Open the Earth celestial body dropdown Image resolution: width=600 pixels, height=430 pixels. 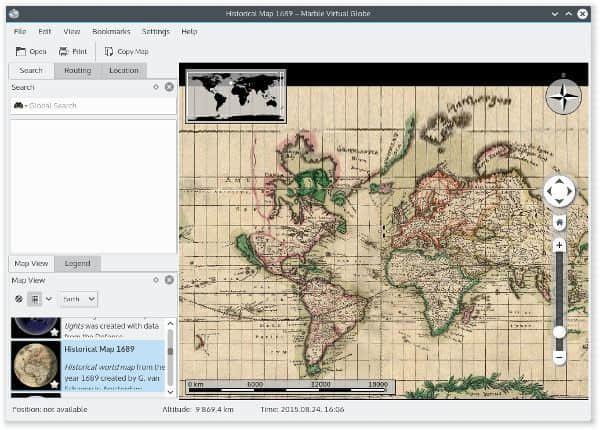(x=77, y=299)
